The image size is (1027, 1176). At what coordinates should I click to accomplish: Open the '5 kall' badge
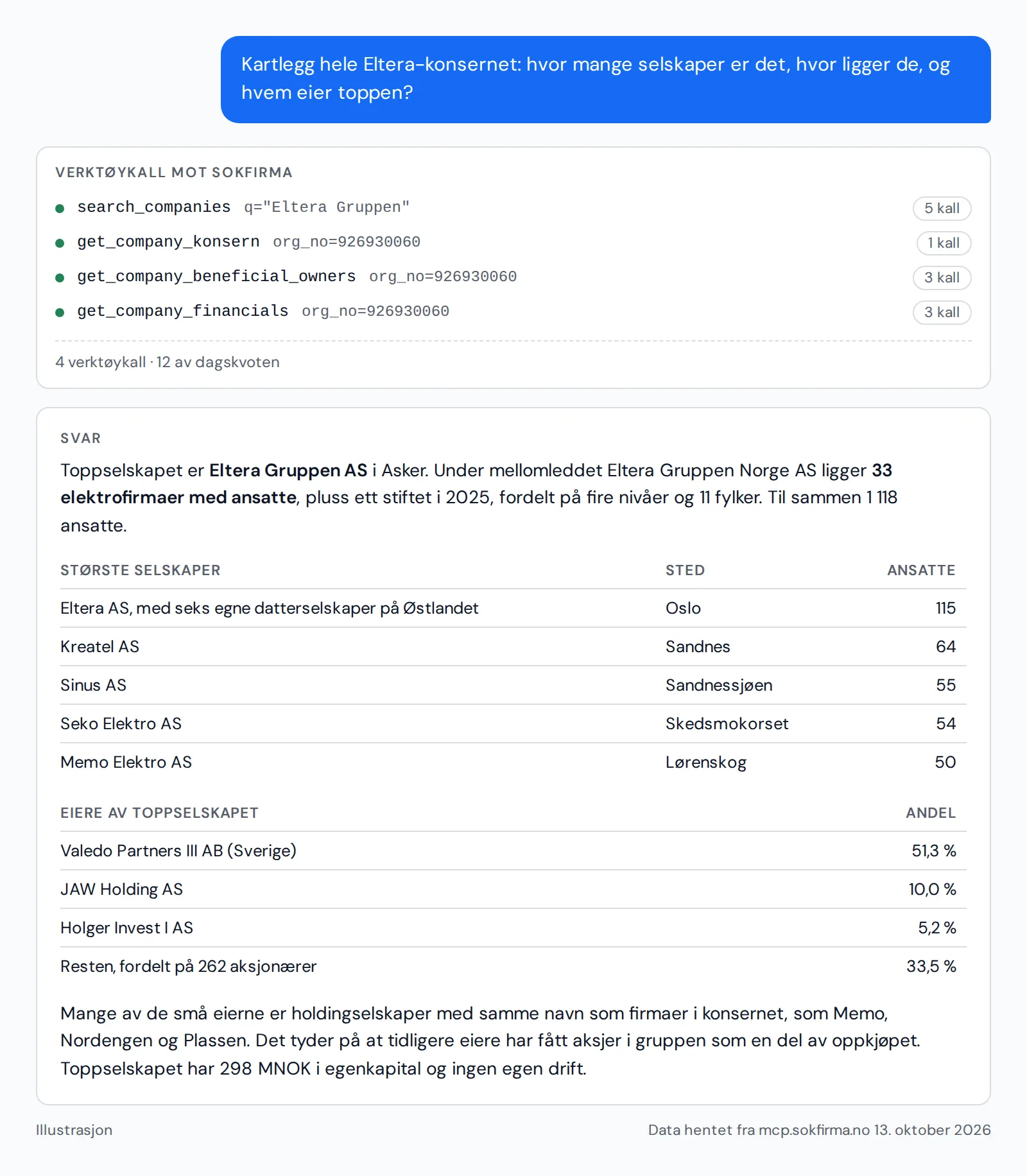pyautogui.click(x=942, y=209)
